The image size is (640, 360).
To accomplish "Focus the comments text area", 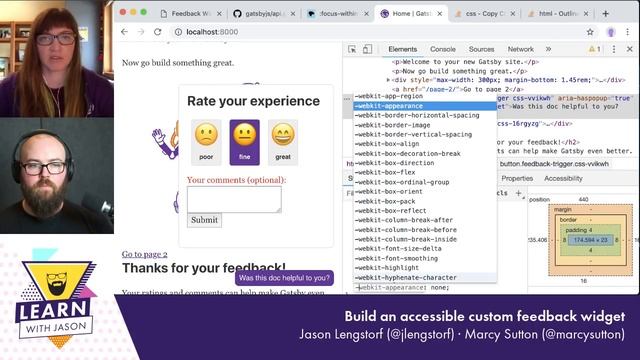I will [x=234, y=200].
